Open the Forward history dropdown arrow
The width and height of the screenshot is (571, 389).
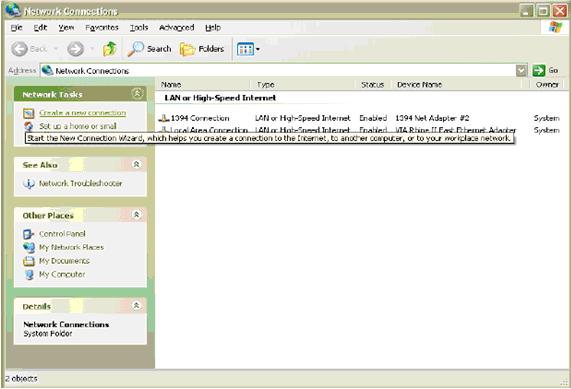92,49
